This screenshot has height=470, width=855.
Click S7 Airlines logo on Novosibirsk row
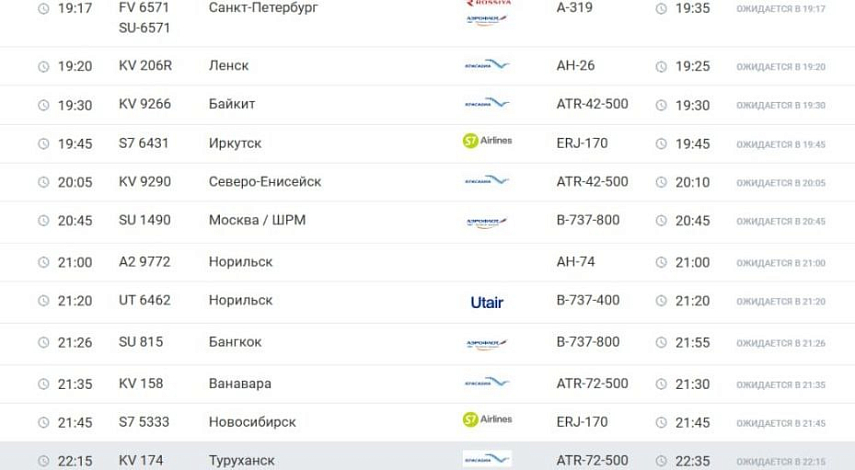point(487,420)
